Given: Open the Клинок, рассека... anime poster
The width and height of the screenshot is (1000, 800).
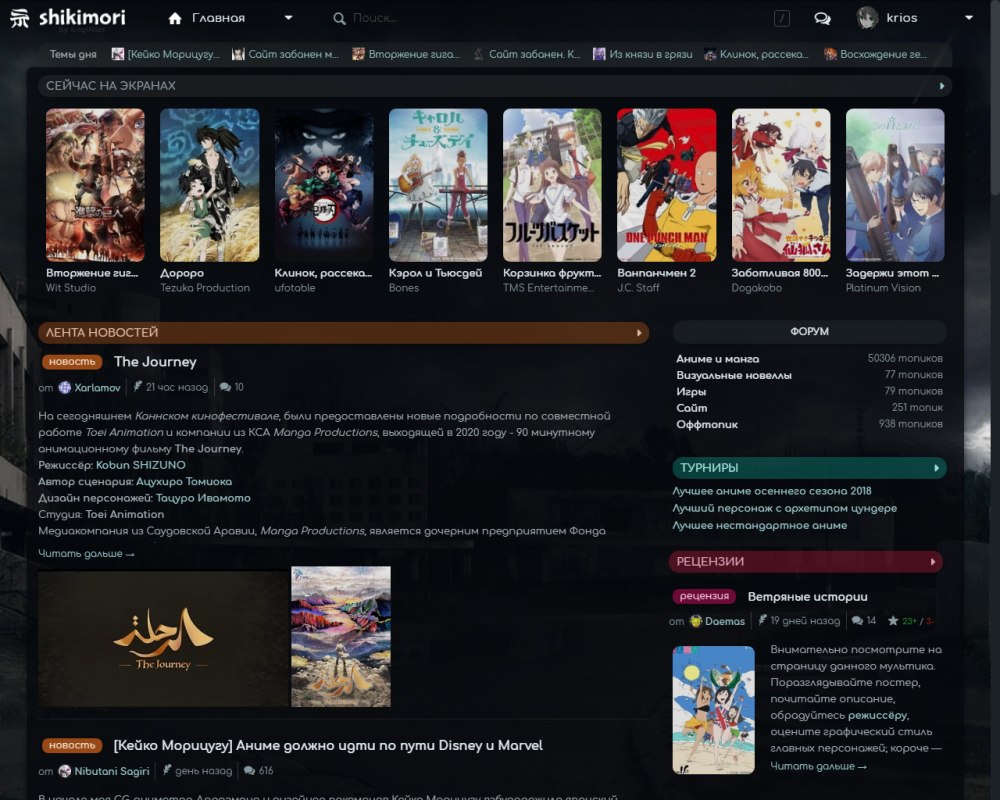Looking at the screenshot, I should pos(324,185).
